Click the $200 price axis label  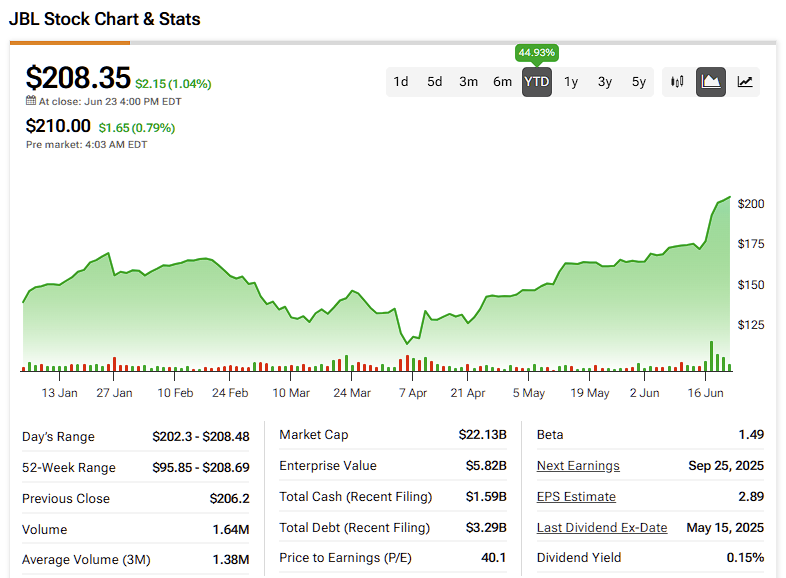pos(751,204)
